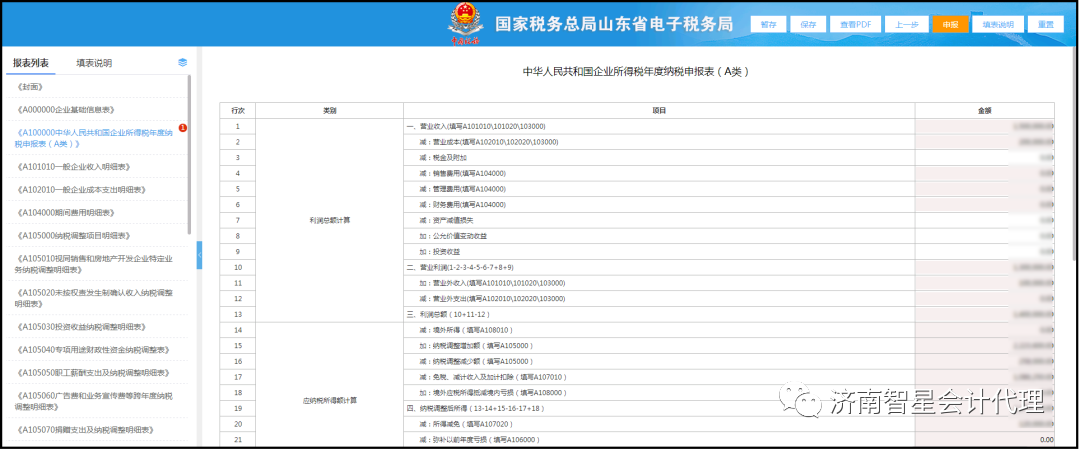Open A105010视同销售和房地产开发 report
This screenshot has height=450, width=1080.
pos(93,264)
